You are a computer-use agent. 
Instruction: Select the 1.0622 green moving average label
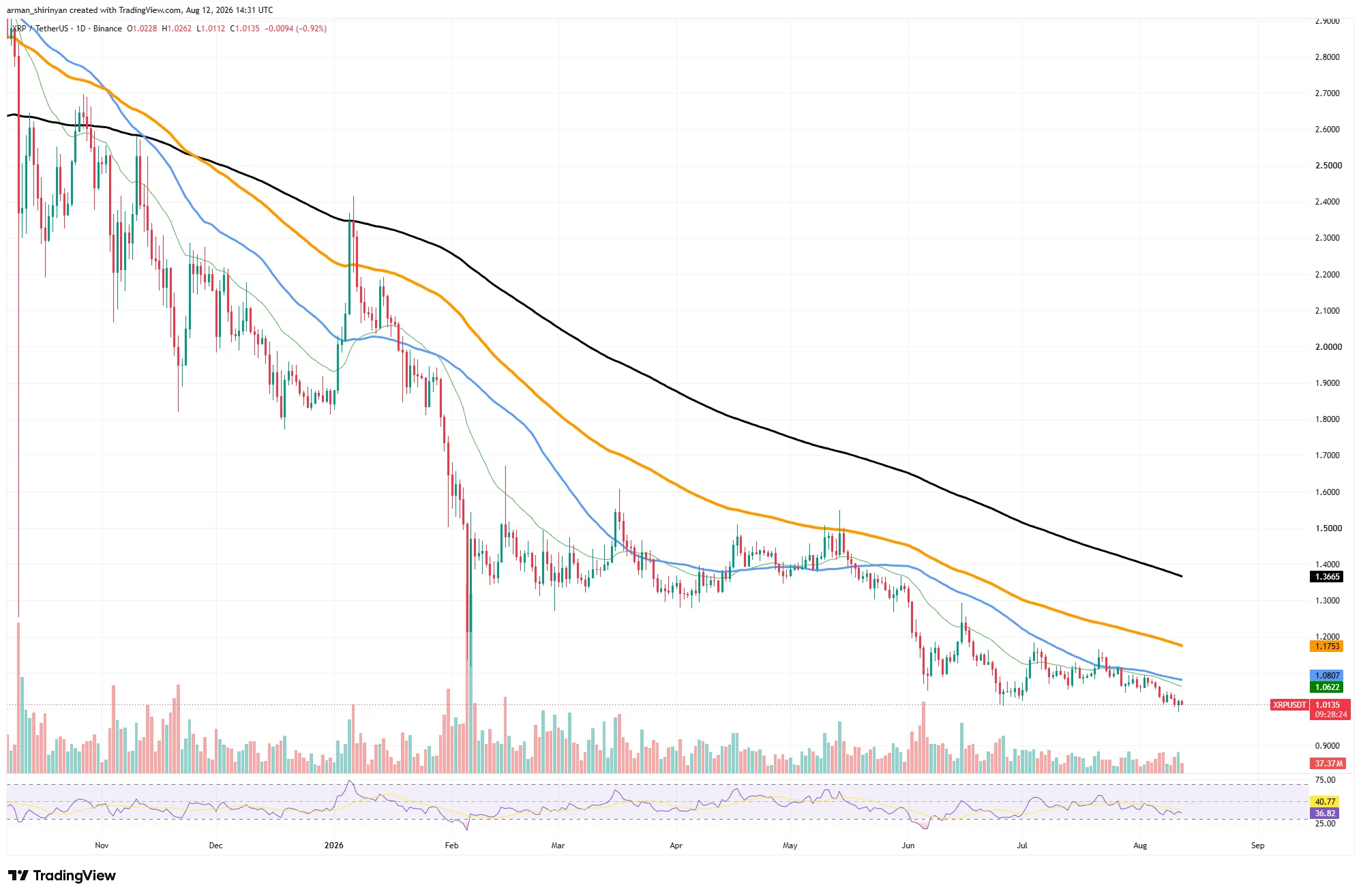(1327, 687)
